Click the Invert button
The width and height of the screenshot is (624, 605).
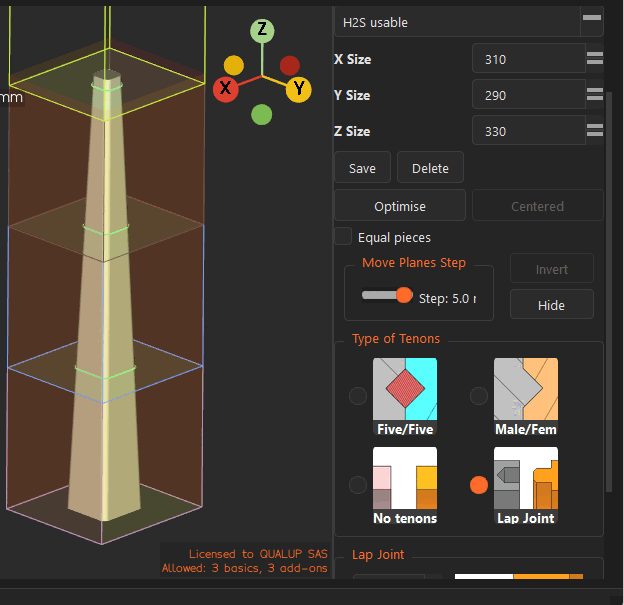(x=552, y=269)
